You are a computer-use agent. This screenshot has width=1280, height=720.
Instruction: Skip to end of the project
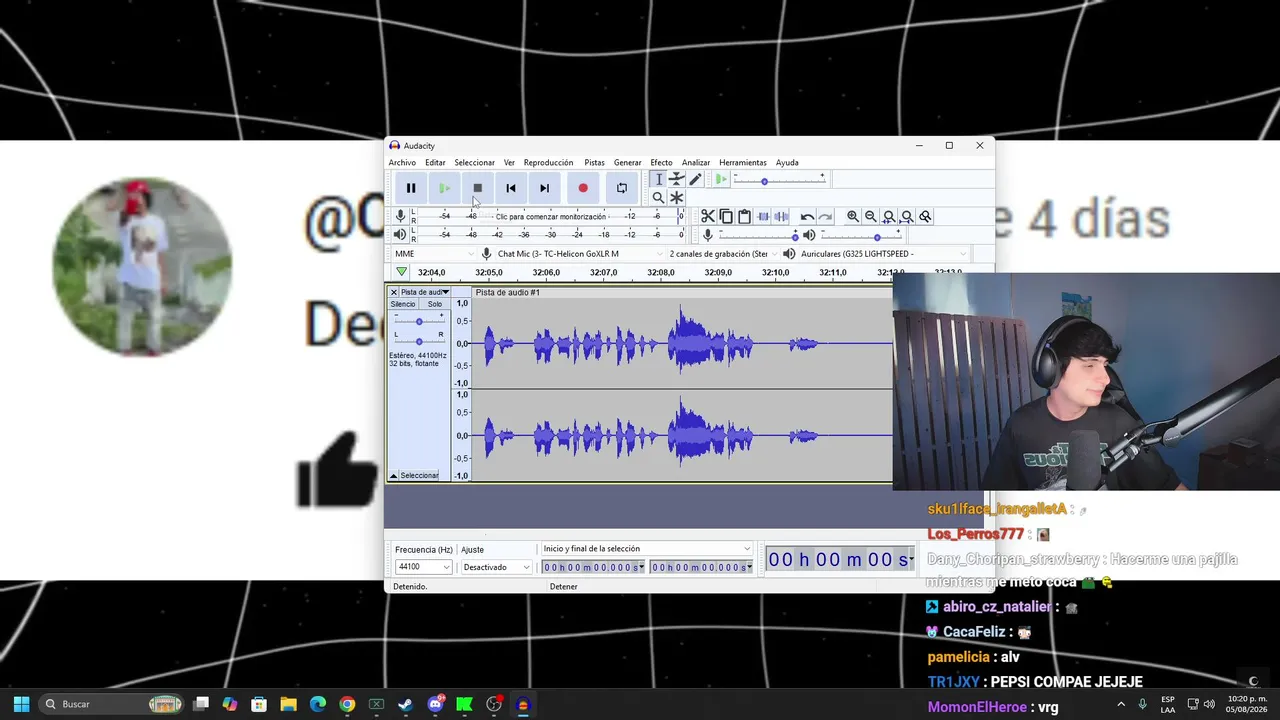pos(544,188)
